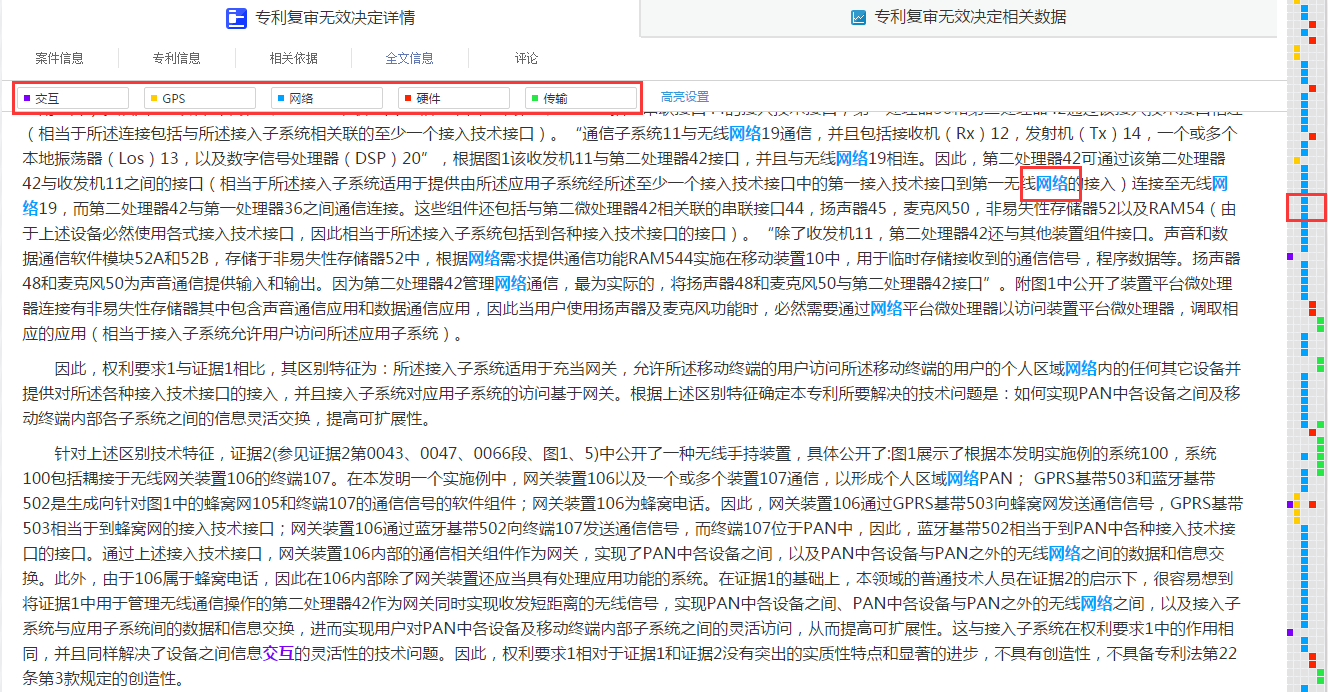Toggle the GPS keyword highlight label
Viewport: 1328px width, 692px height.
pyautogui.click(x=174, y=98)
